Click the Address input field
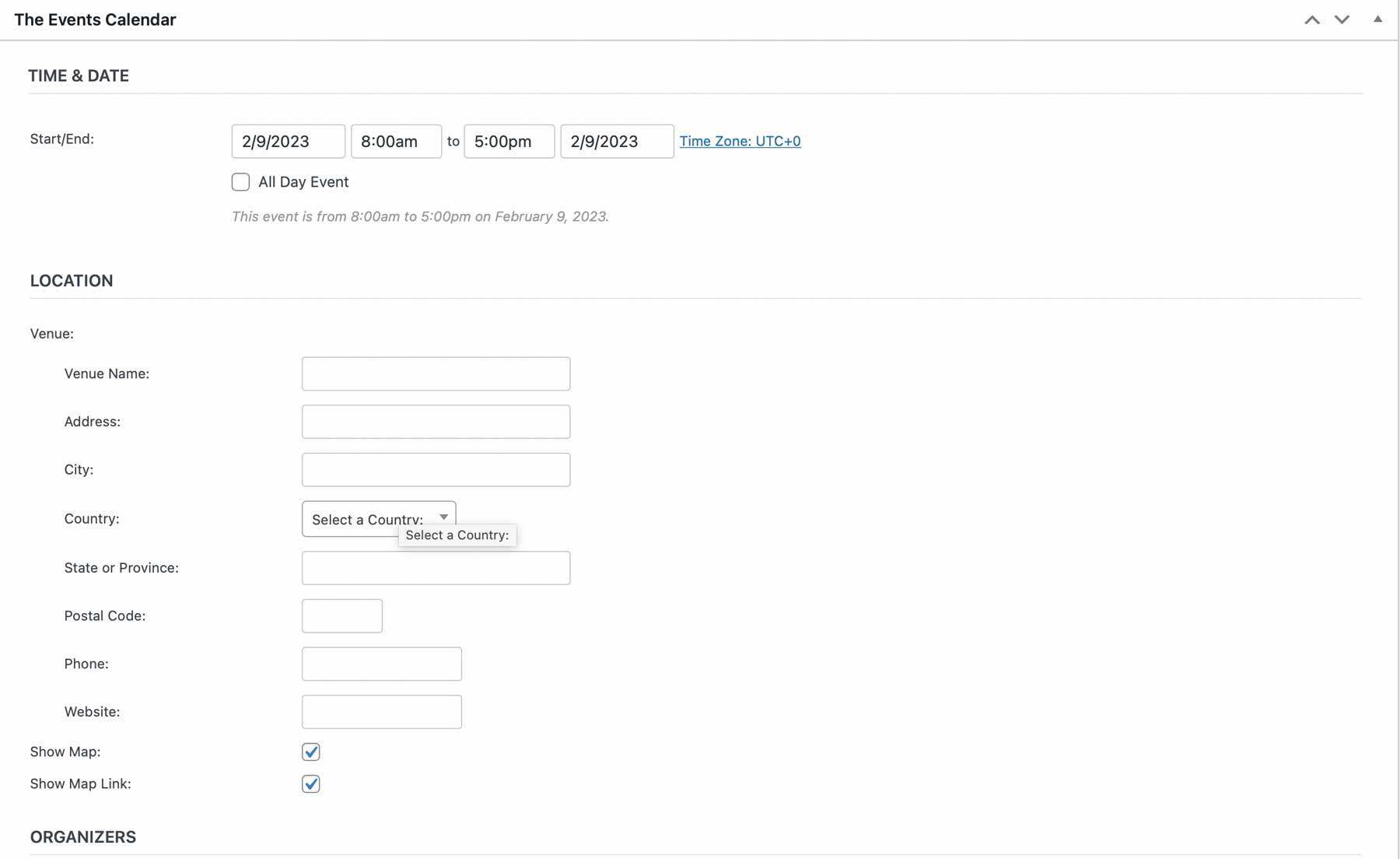This screenshot has height=859, width=1400. point(436,422)
